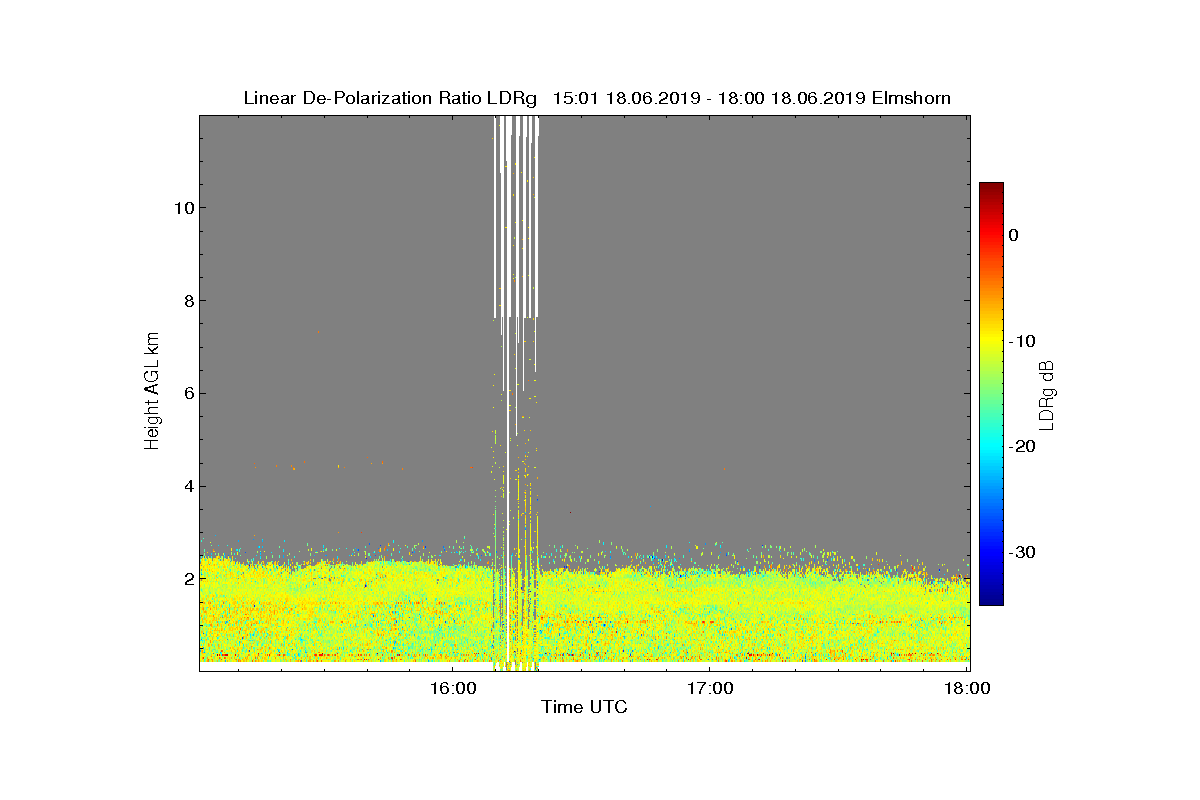Click the 4 km height tick label
The image size is (1200, 800).
(x=188, y=487)
